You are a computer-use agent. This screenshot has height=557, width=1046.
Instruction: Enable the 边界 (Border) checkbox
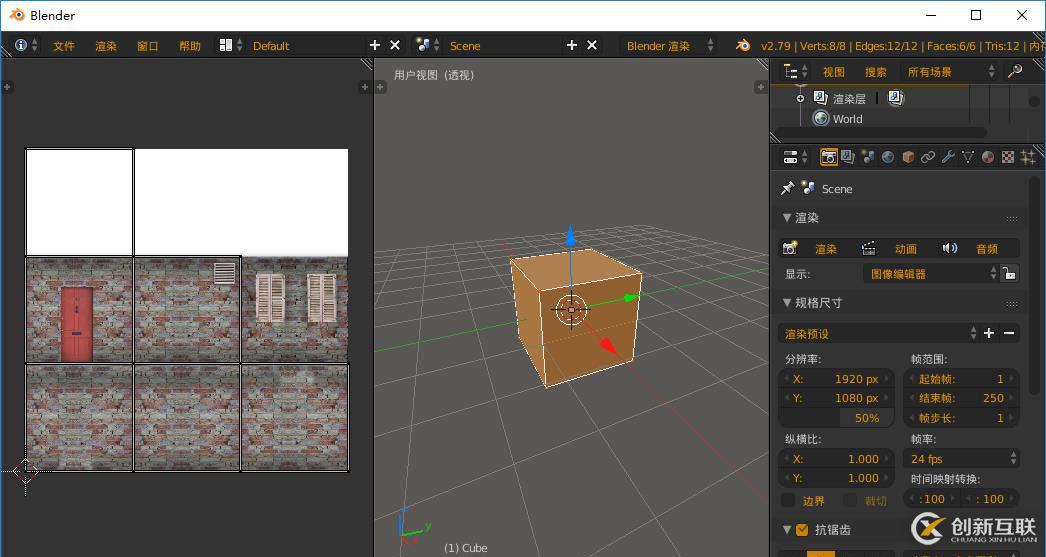coord(788,500)
